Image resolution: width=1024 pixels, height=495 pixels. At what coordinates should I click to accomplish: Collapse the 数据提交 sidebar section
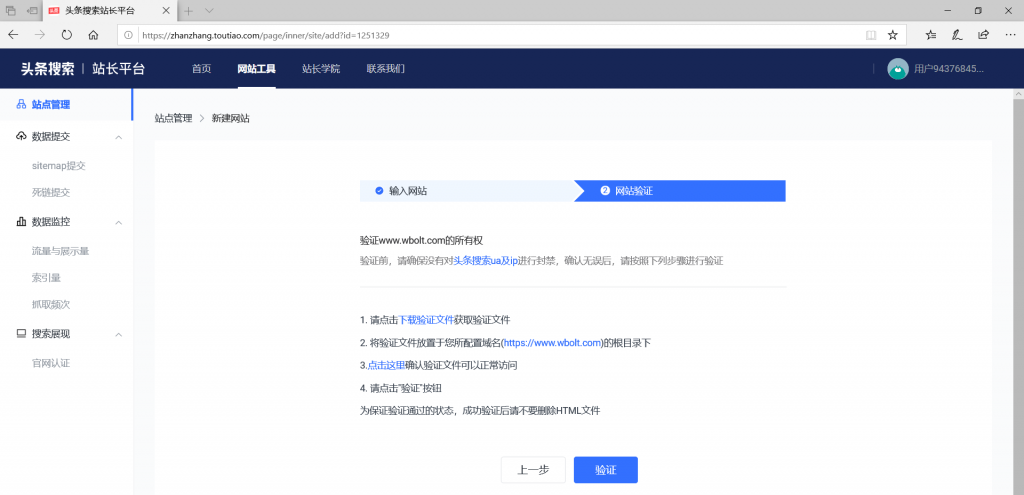[118, 136]
